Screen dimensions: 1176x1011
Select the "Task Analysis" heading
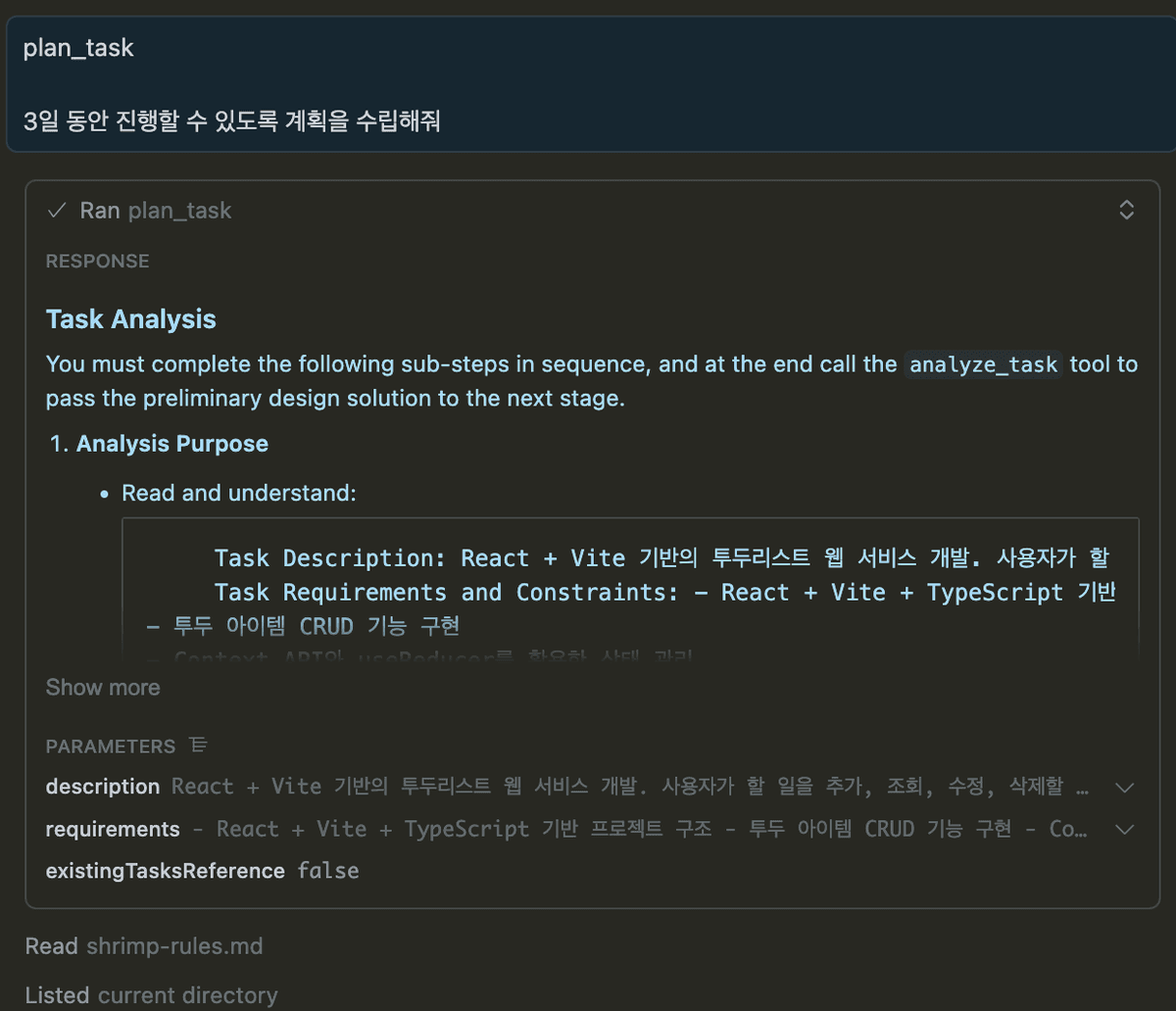[x=130, y=318]
